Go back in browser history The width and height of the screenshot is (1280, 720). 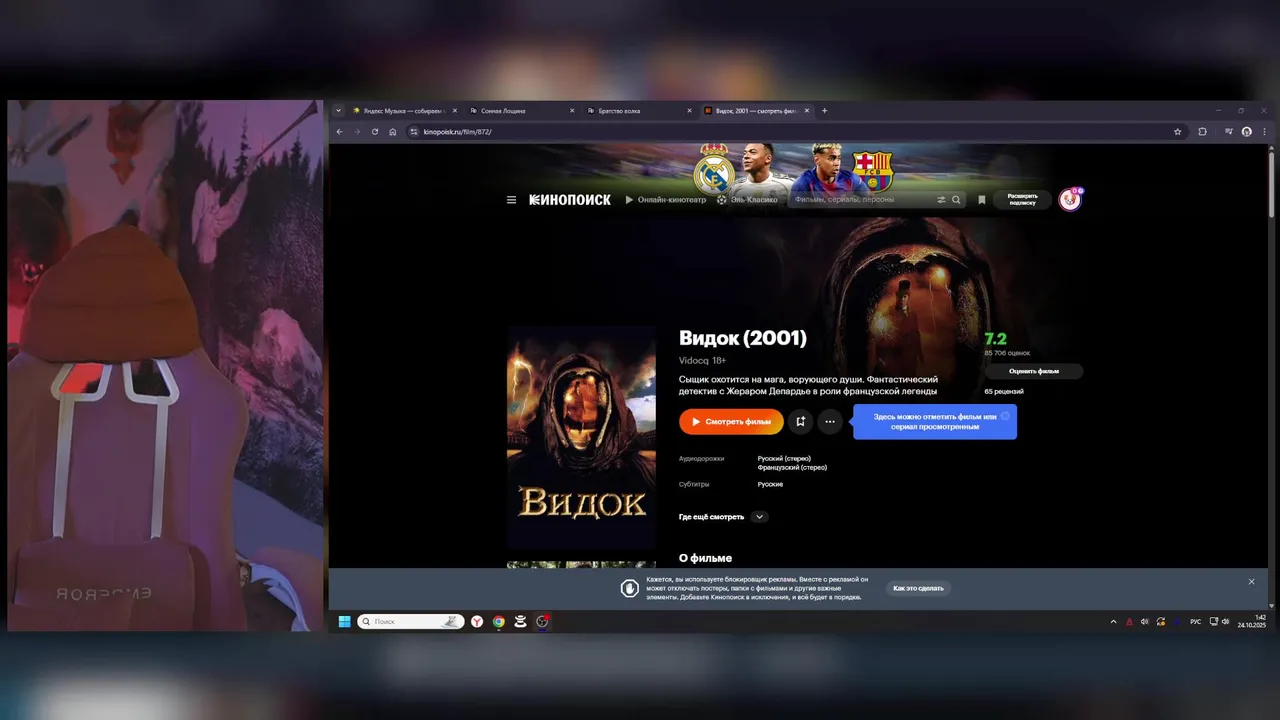(339, 132)
